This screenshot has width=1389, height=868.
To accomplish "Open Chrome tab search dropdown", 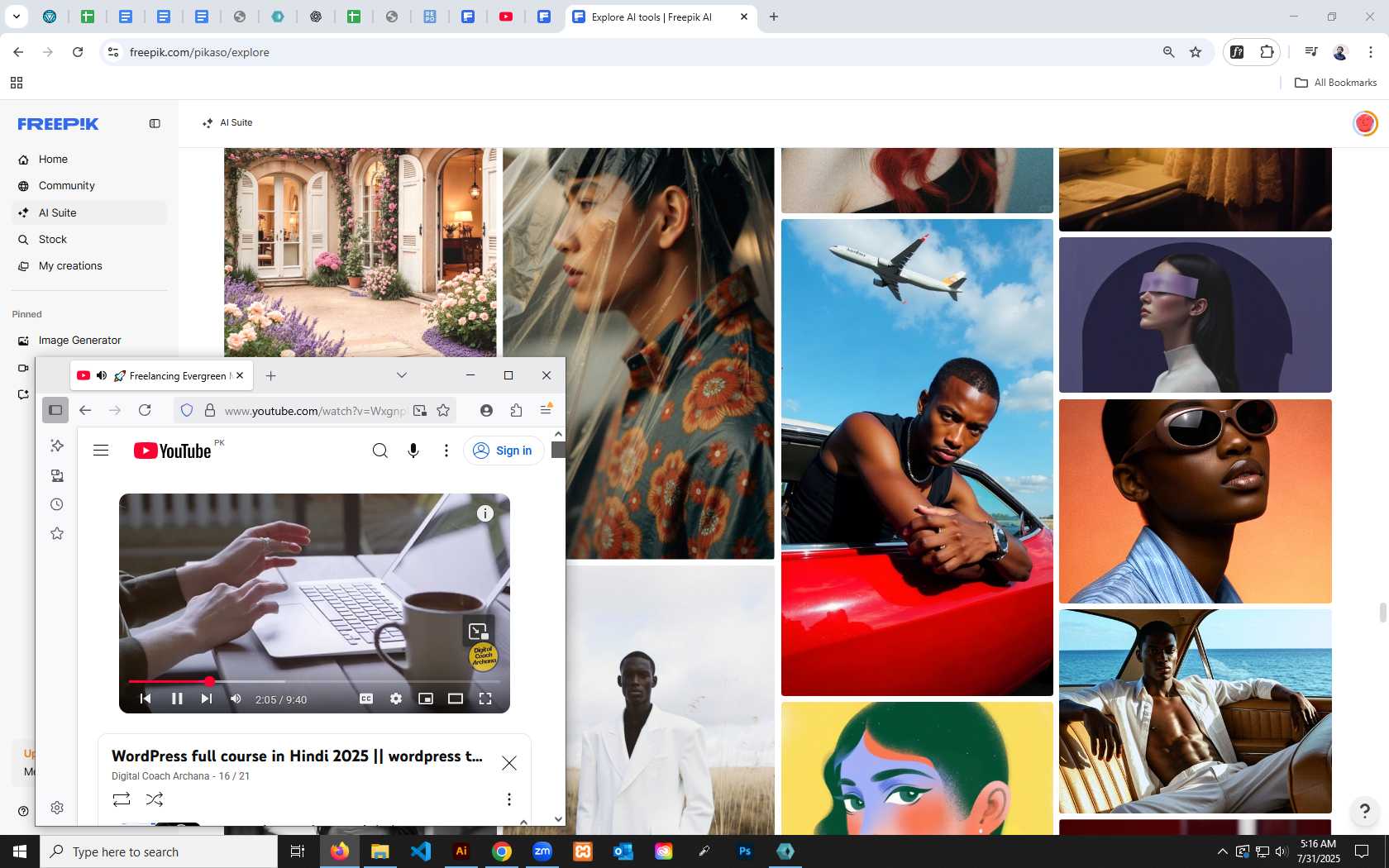I will point(16,17).
